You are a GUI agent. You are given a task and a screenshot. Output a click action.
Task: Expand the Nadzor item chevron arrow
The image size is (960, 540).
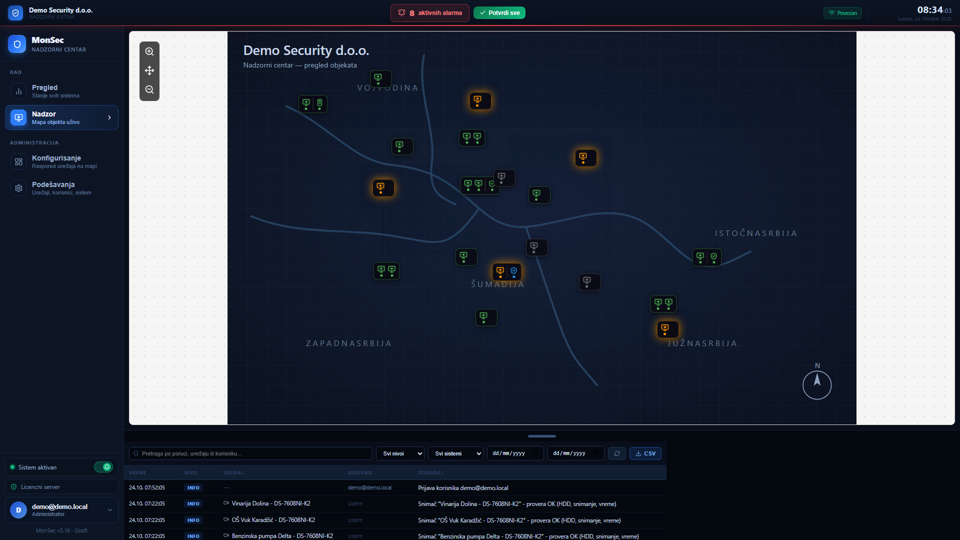click(110, 118)
